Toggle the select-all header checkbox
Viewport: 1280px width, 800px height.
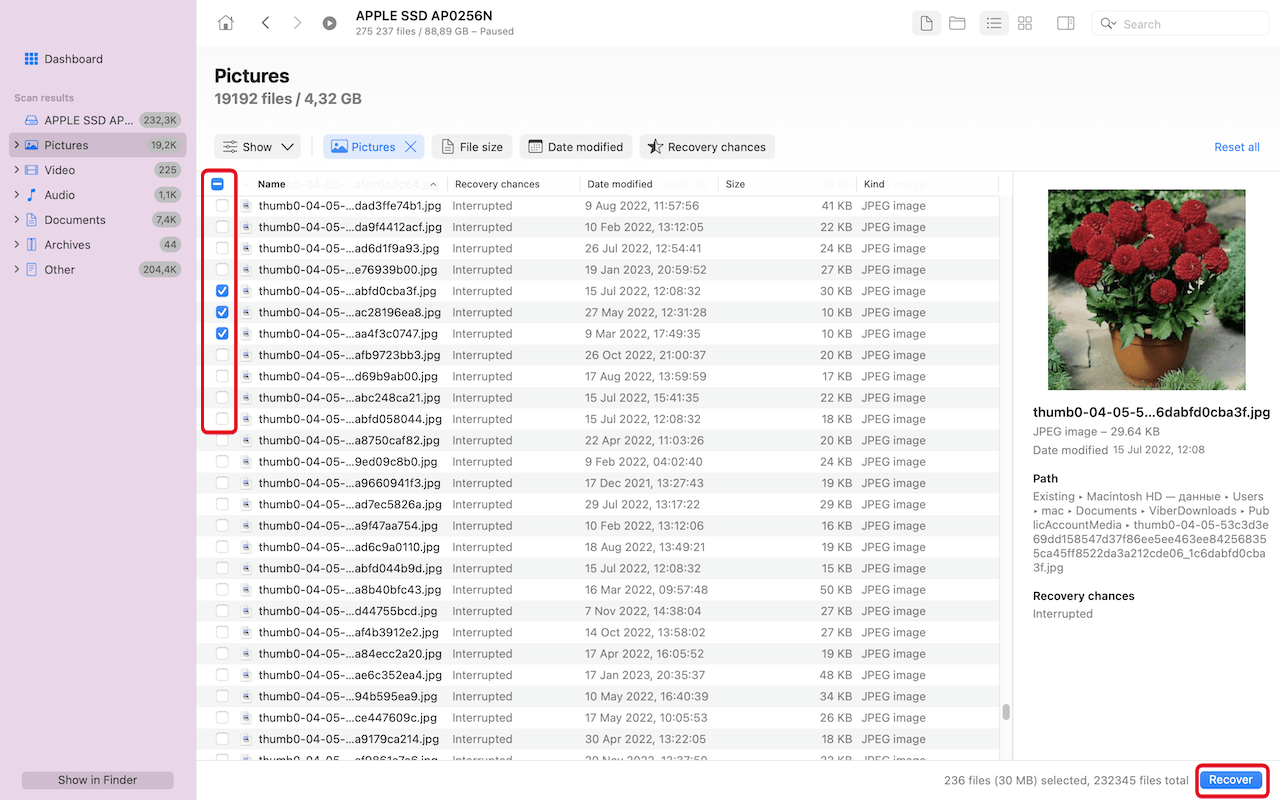218,184
